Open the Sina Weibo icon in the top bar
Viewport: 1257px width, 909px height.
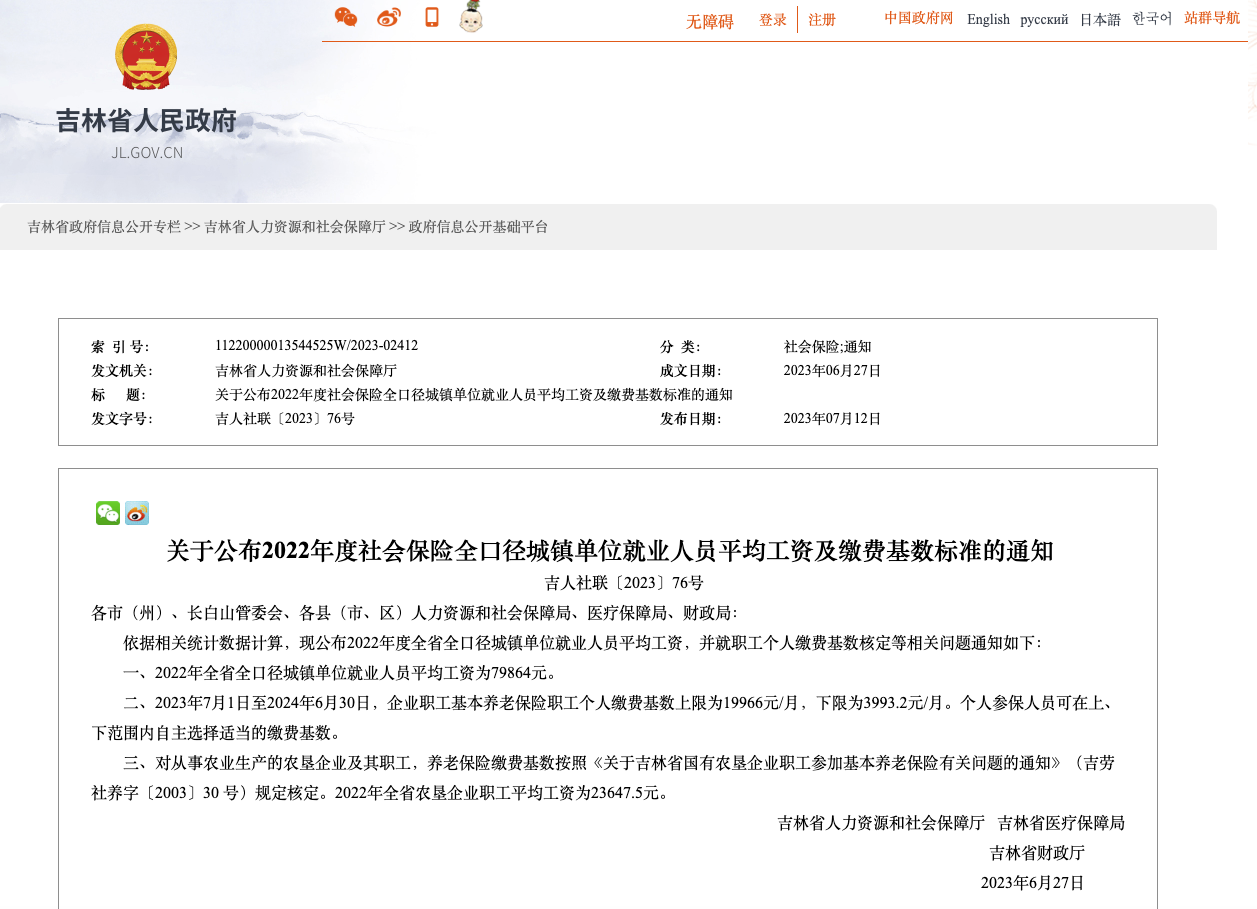click(388, 17)
